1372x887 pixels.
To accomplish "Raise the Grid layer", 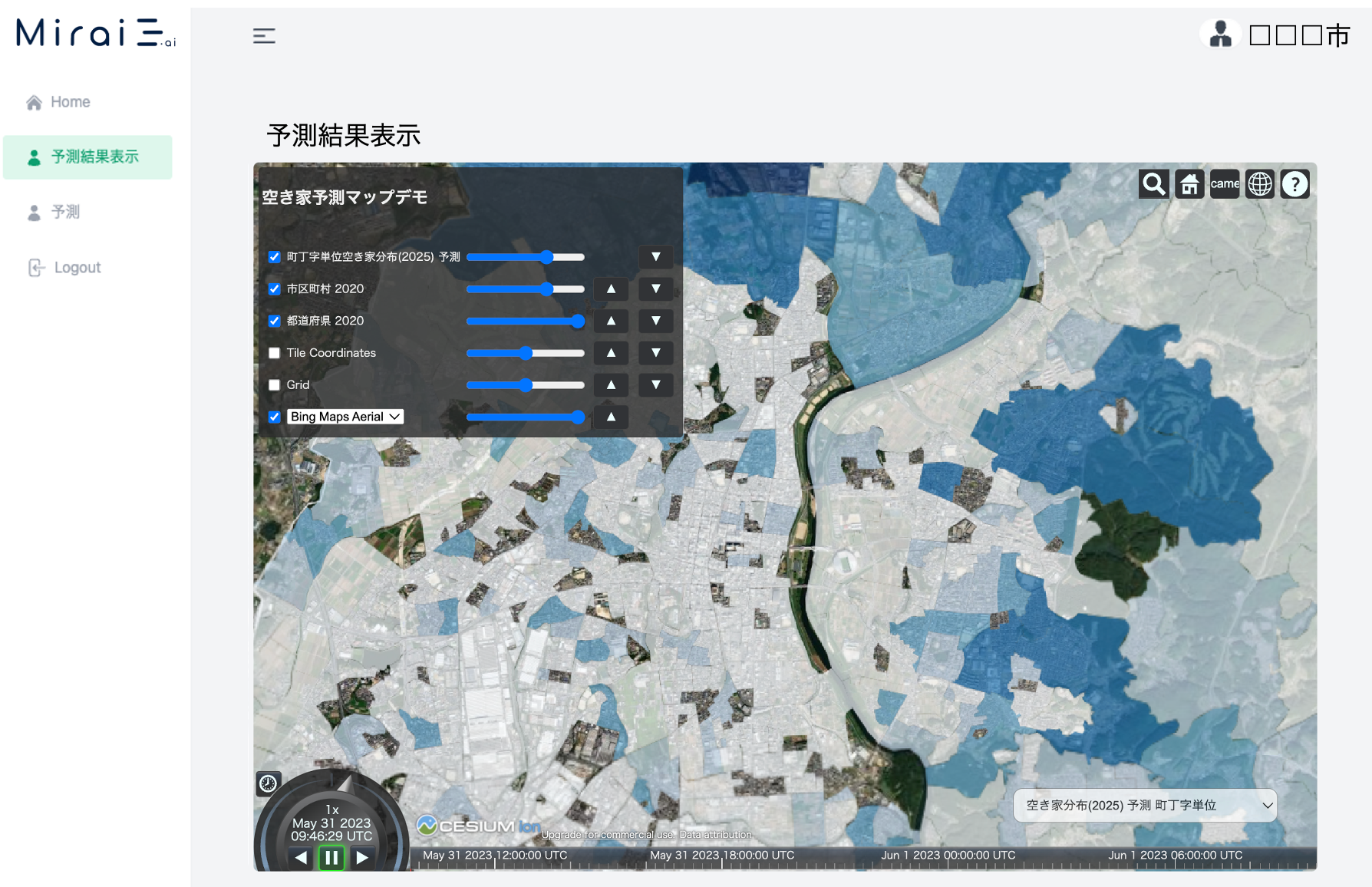I will point(612,385).
